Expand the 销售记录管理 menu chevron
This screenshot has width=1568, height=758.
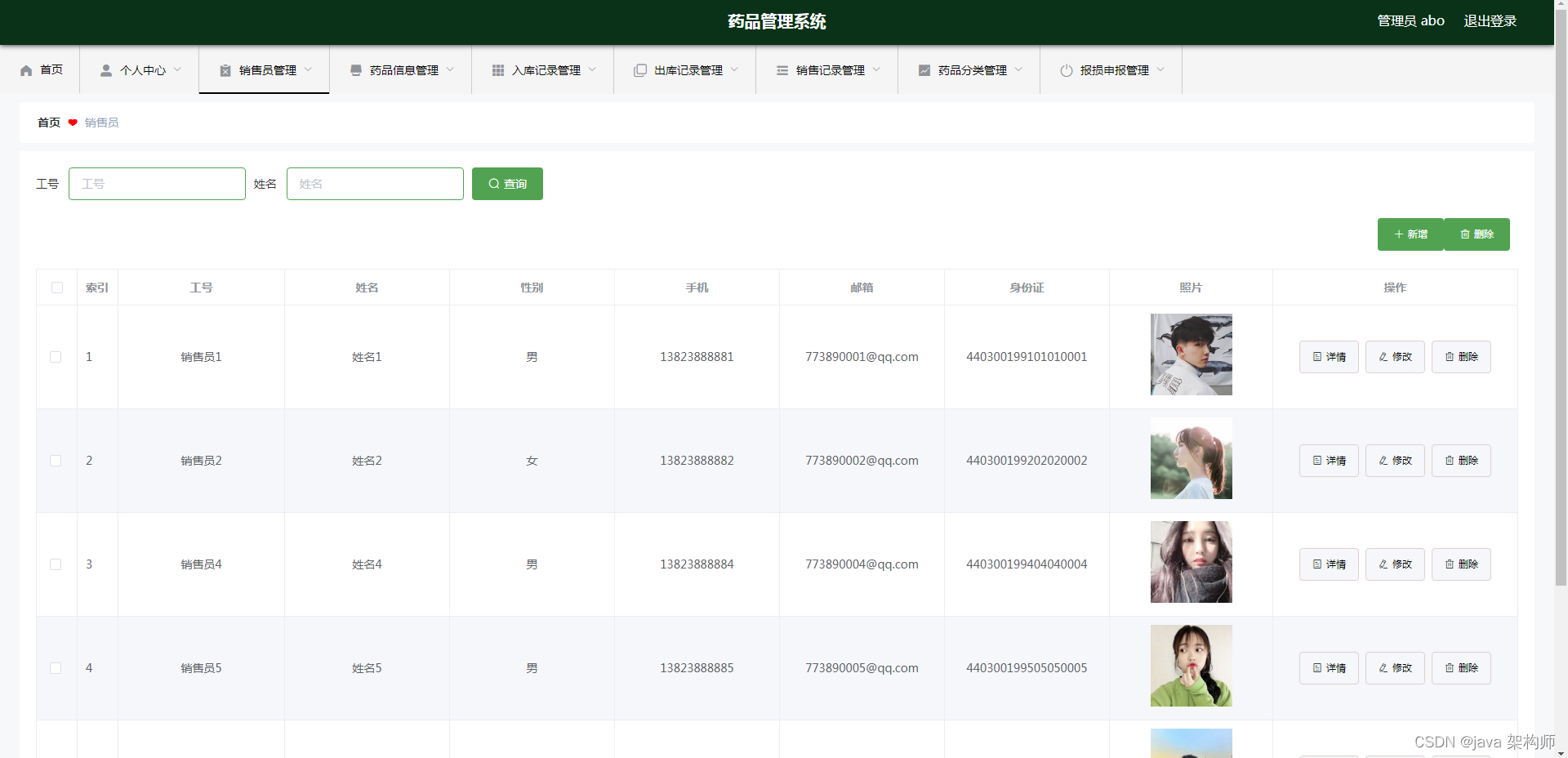876,69
